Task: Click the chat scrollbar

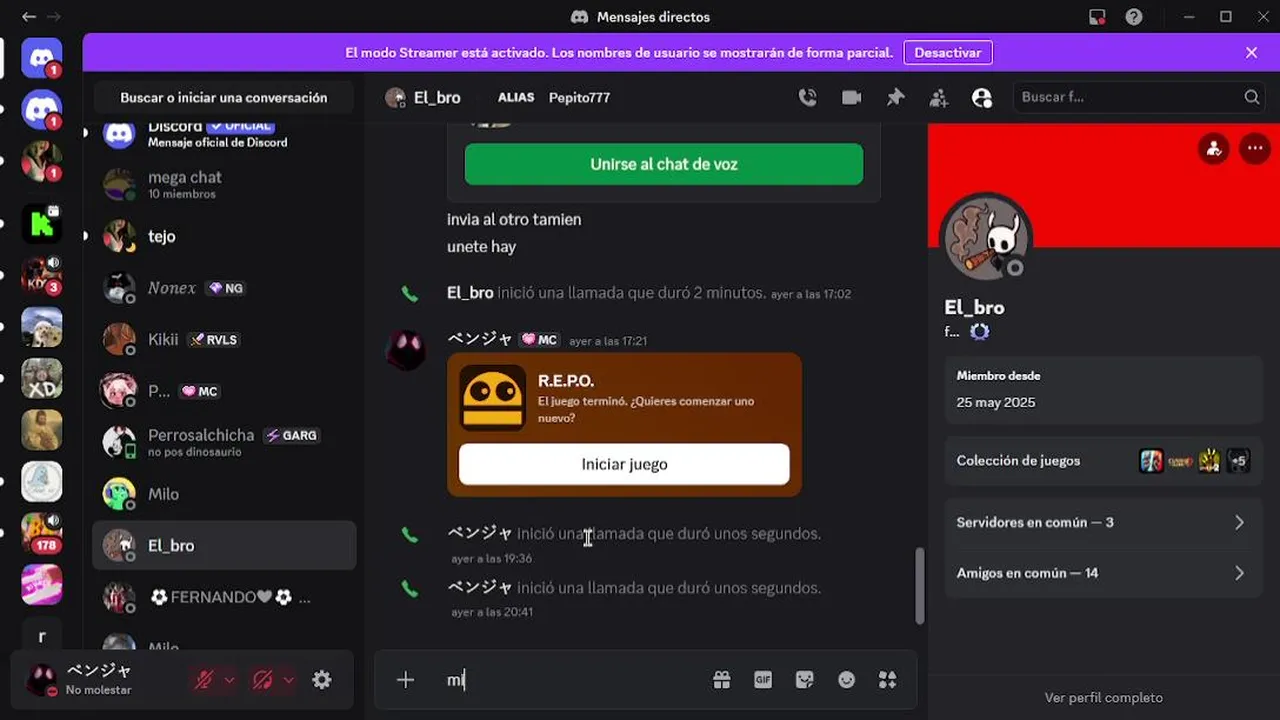Action: (920, 586)
